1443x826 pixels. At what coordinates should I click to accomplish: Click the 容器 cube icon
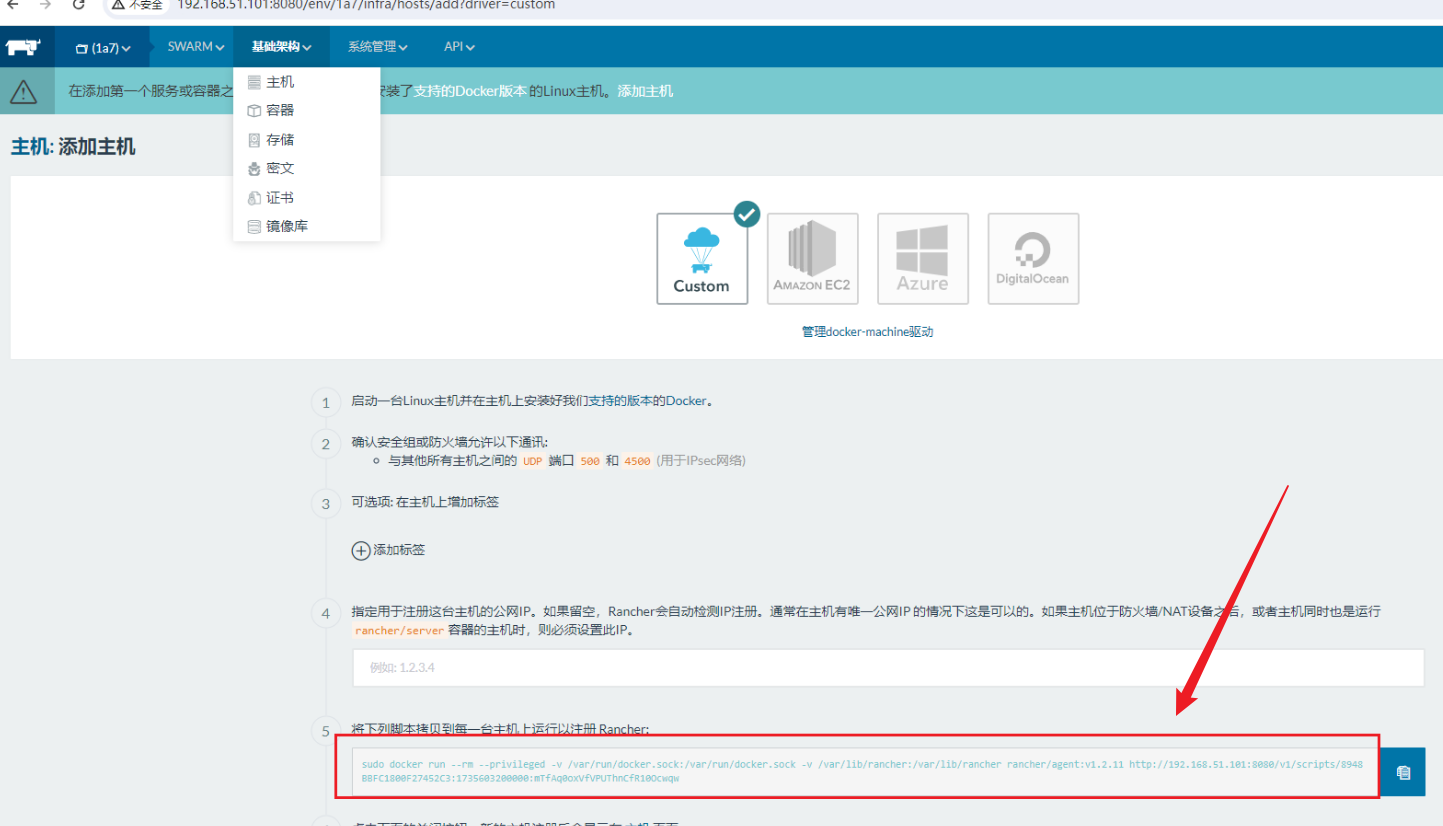click(254, 111)
